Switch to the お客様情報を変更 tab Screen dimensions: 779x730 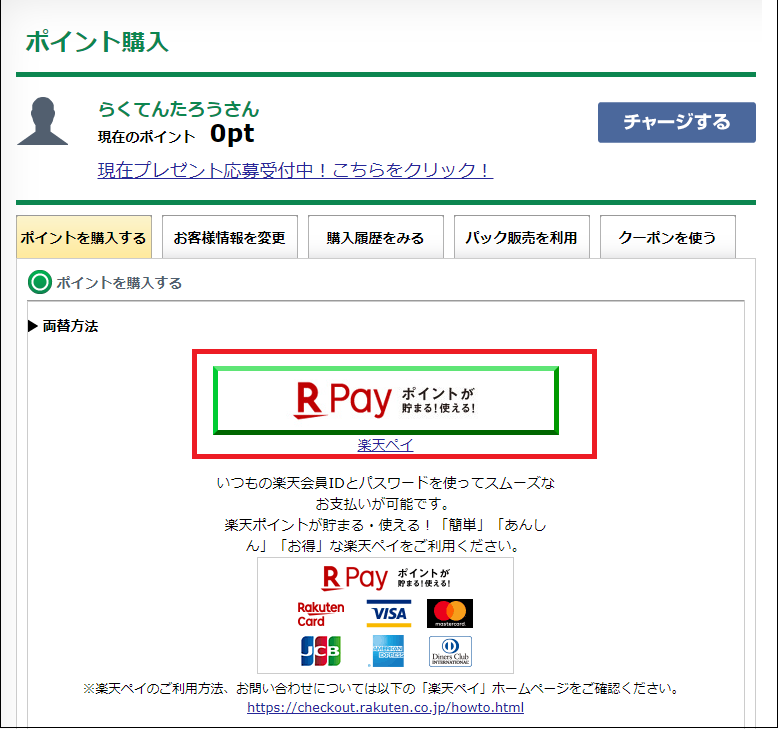[230, 237]
